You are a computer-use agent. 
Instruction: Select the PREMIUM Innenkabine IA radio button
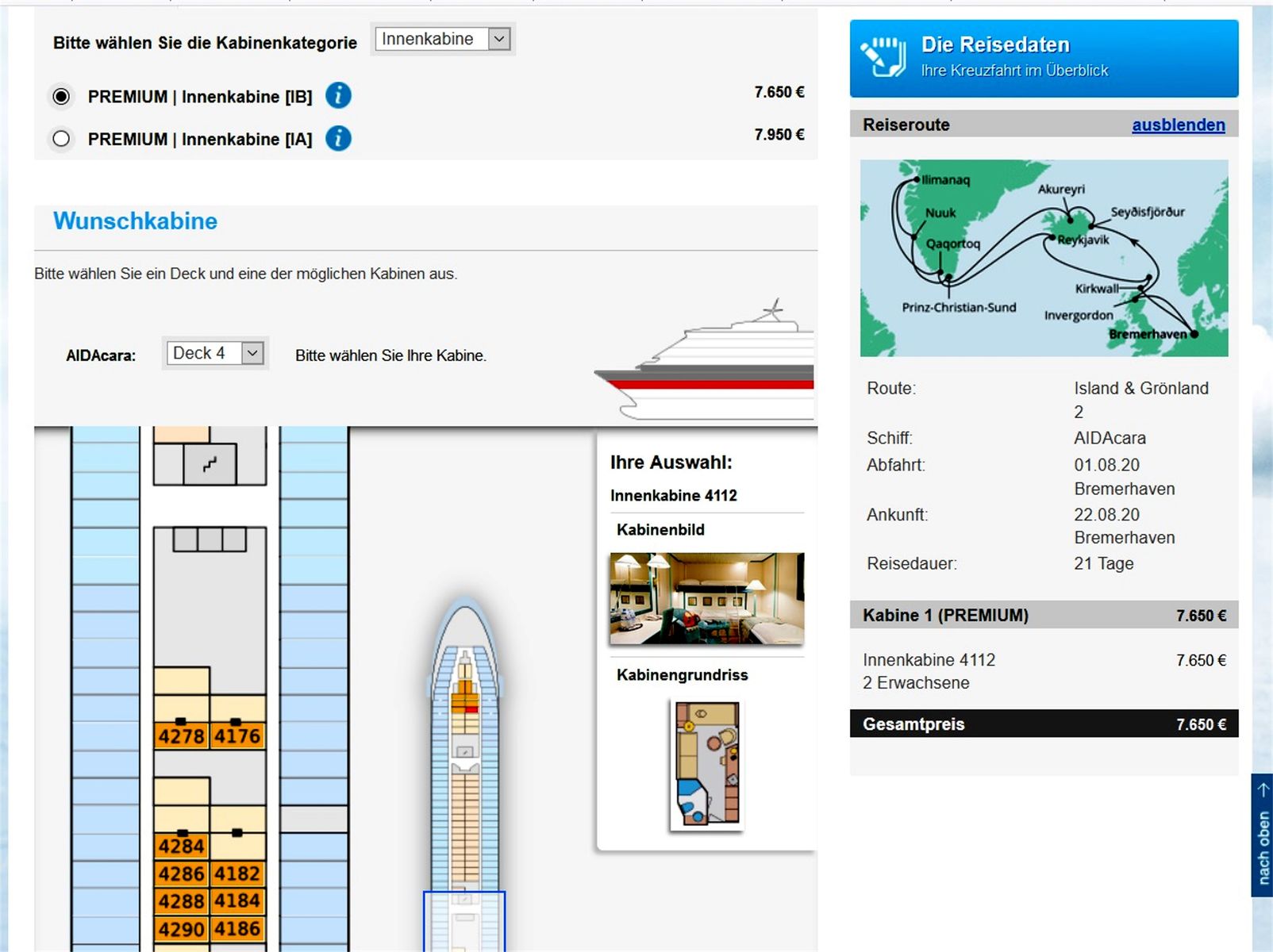(x=61, y=140)
